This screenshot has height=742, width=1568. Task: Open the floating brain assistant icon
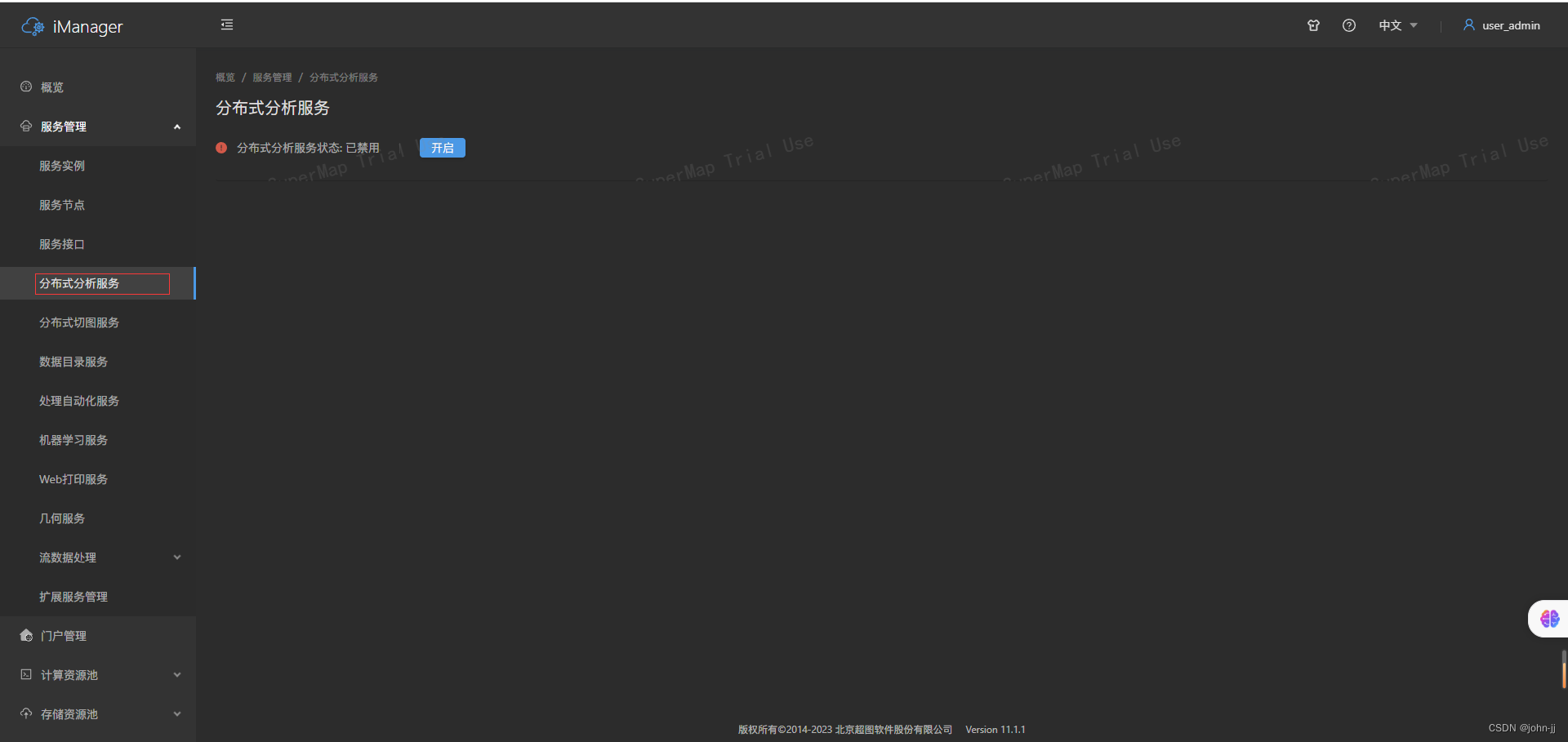click(x=1549, y=619)
